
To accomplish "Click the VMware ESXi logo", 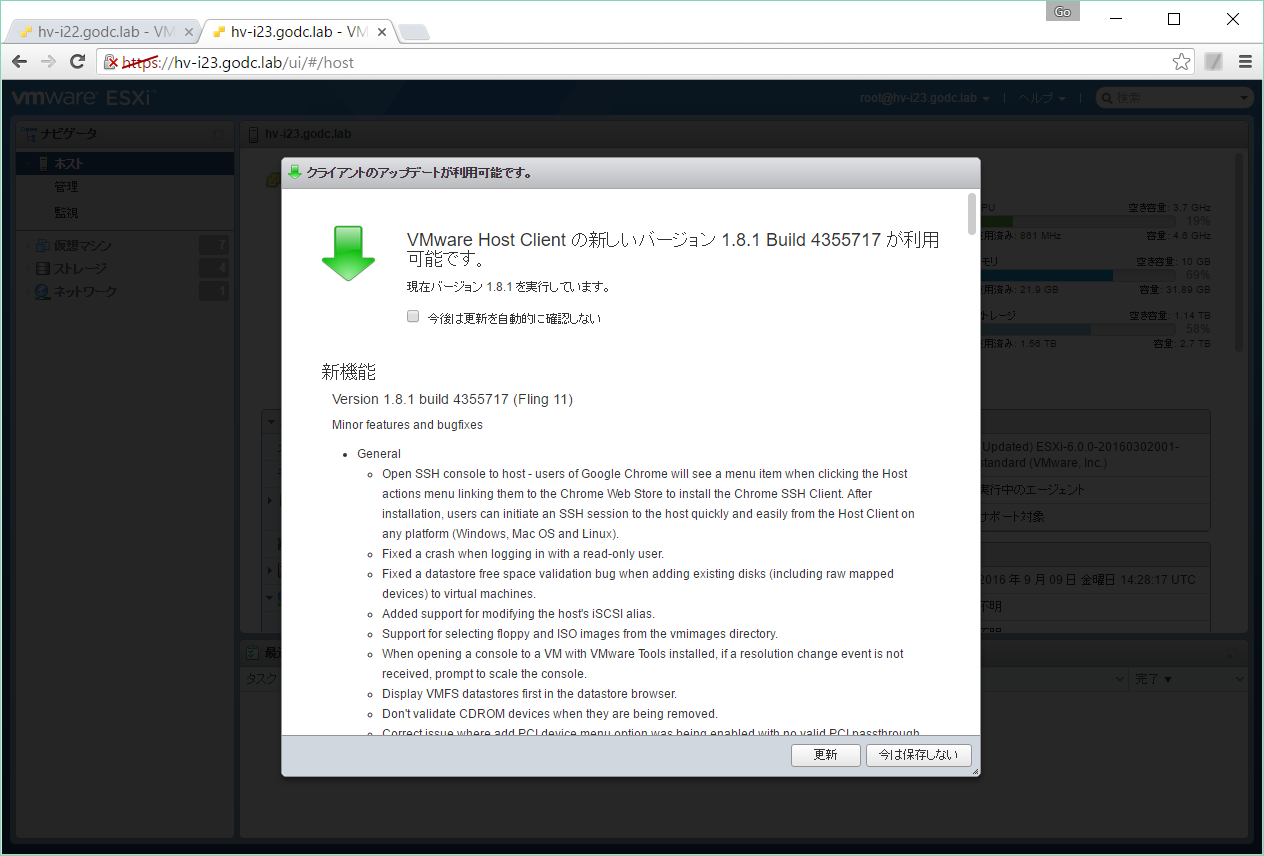I will [x=83, y=98].
